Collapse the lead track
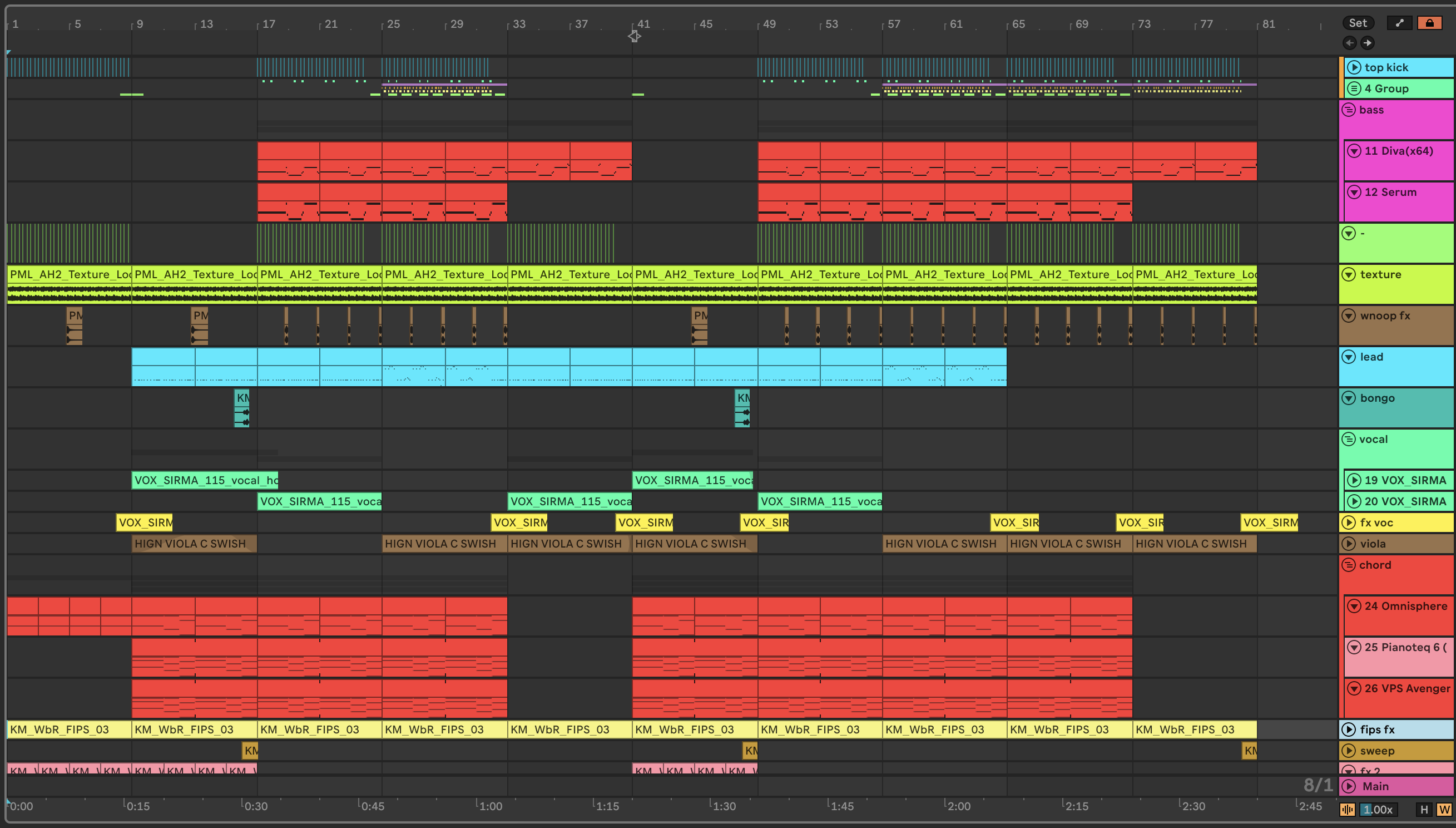The height and width of the screenshot is (828, 1456). (1349, 357)
